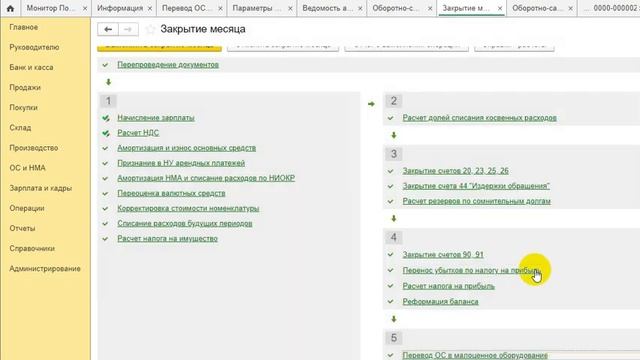Click checkmark beside Расчет долей списания косвенных расходов
This screenshot has width=640, height=360.
pos(391,118)
